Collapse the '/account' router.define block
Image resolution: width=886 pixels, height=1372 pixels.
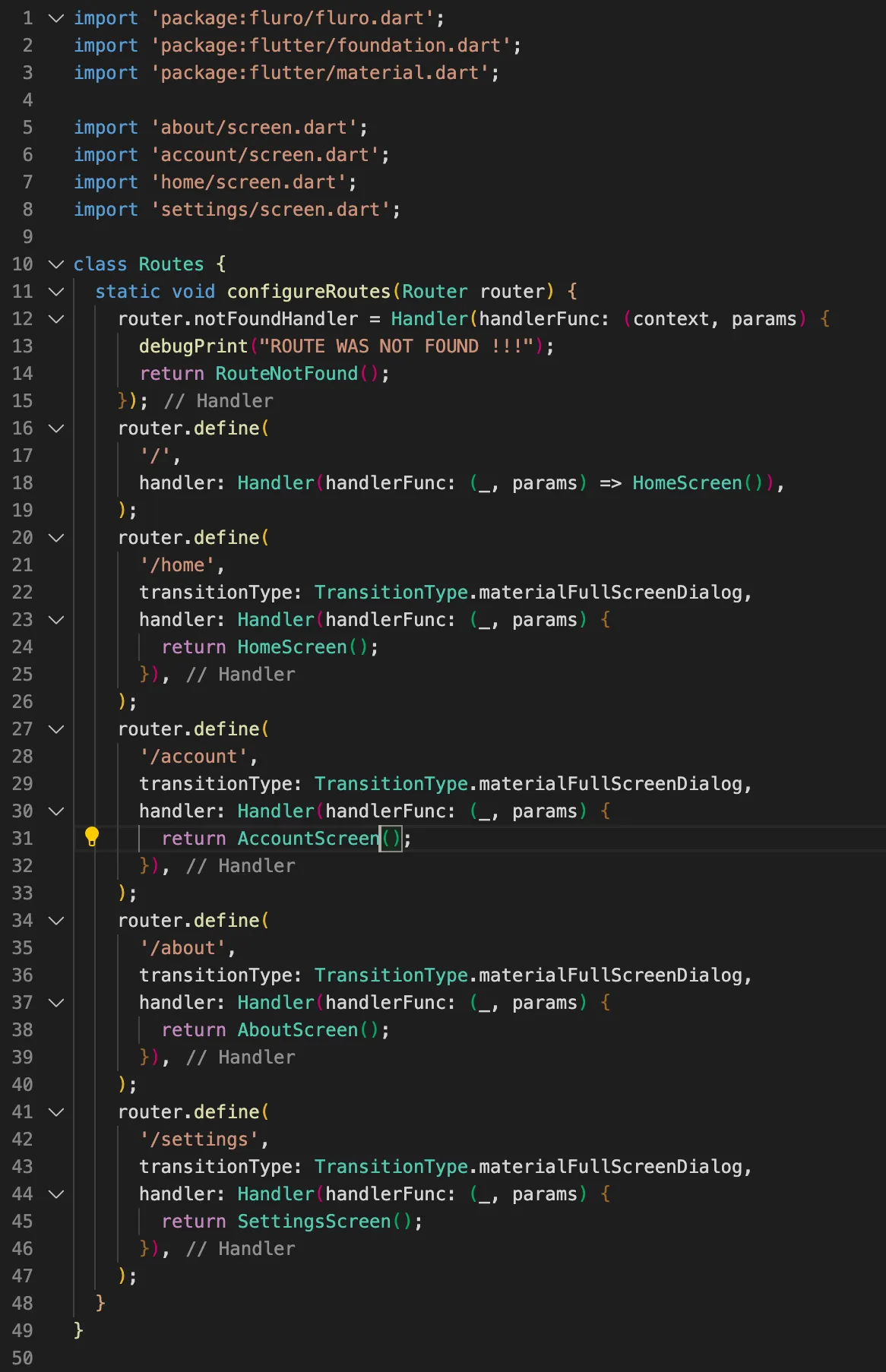[x=56, y=729]
